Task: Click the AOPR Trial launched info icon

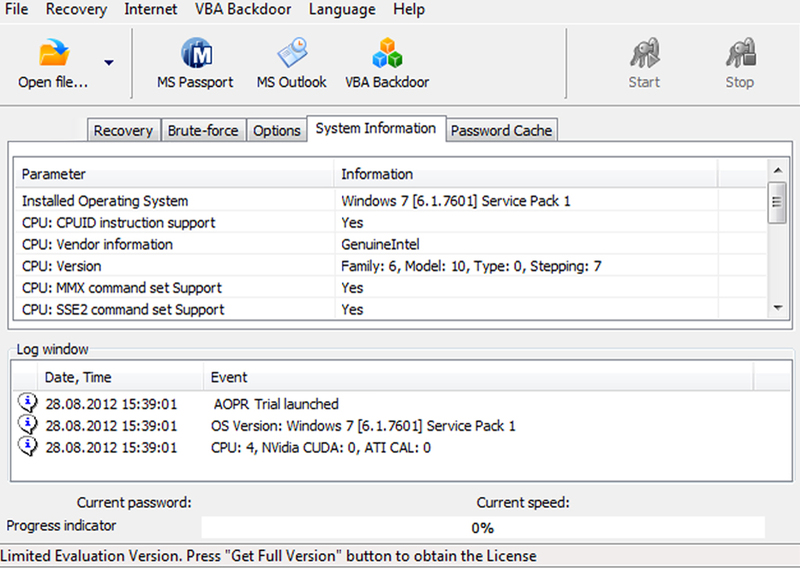Action: 28,403
